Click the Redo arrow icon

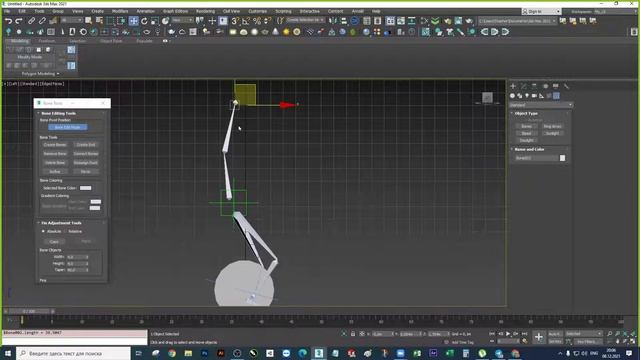pyautogui.click(x=19, y=20)
